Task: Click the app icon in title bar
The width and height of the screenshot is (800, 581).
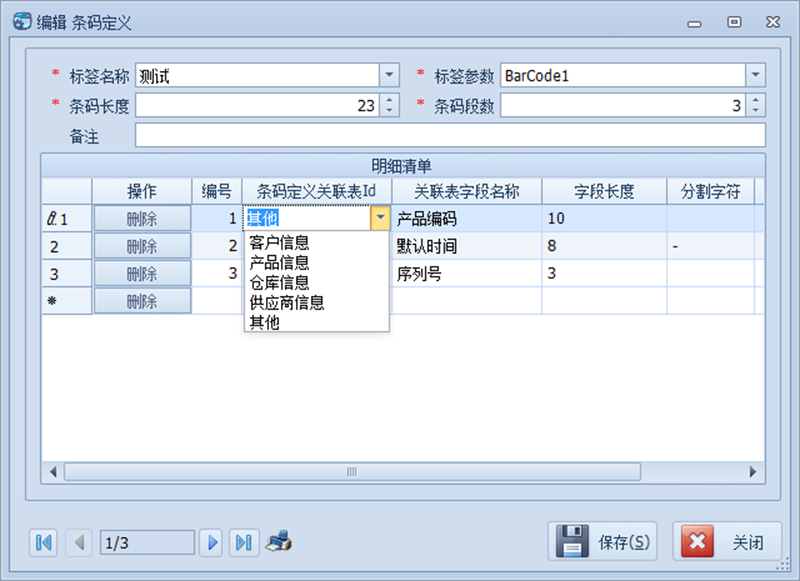Action: [22, 21]
